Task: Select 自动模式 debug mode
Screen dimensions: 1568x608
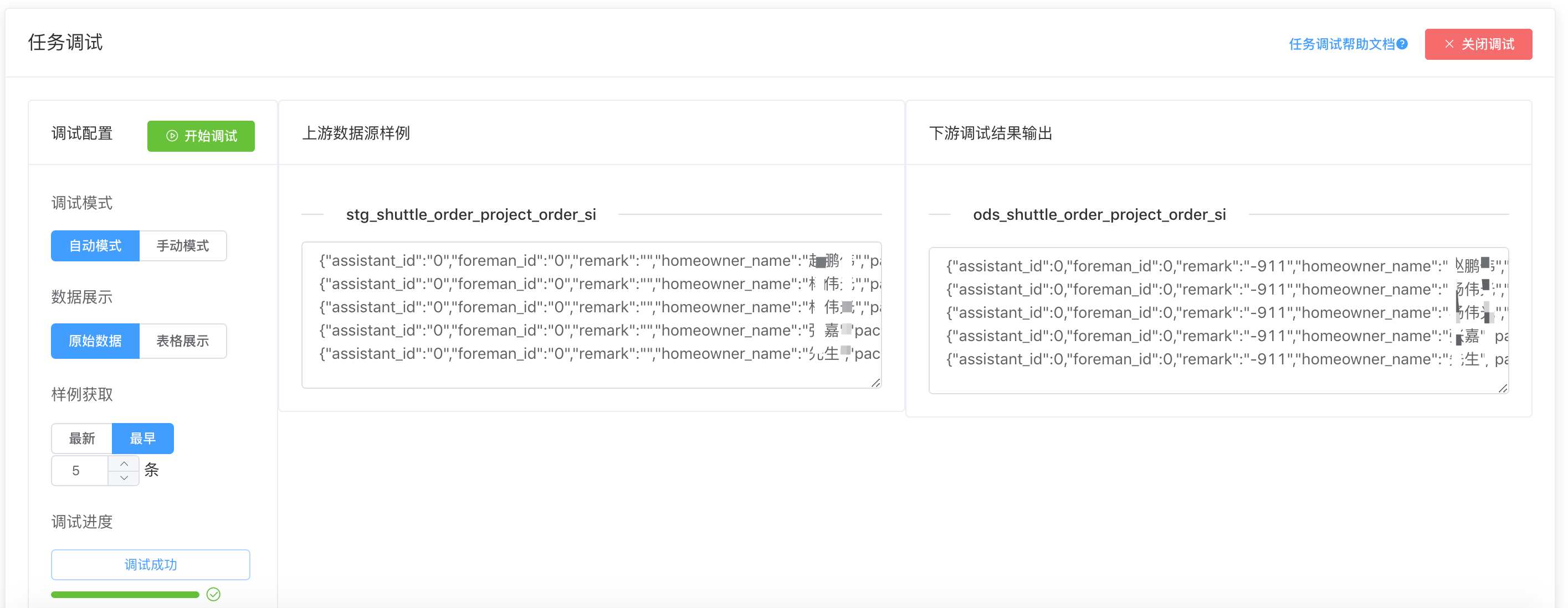Action: point(95,246)
